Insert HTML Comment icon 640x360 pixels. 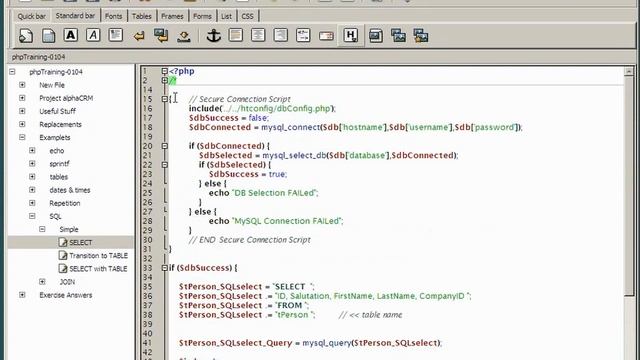coord(303,36)
